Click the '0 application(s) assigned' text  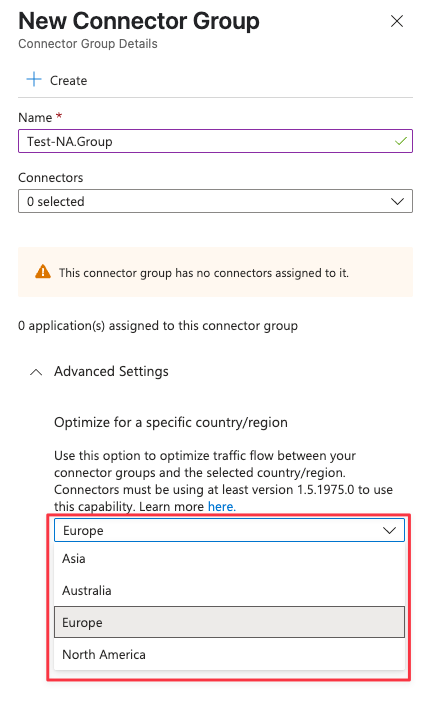158,326
